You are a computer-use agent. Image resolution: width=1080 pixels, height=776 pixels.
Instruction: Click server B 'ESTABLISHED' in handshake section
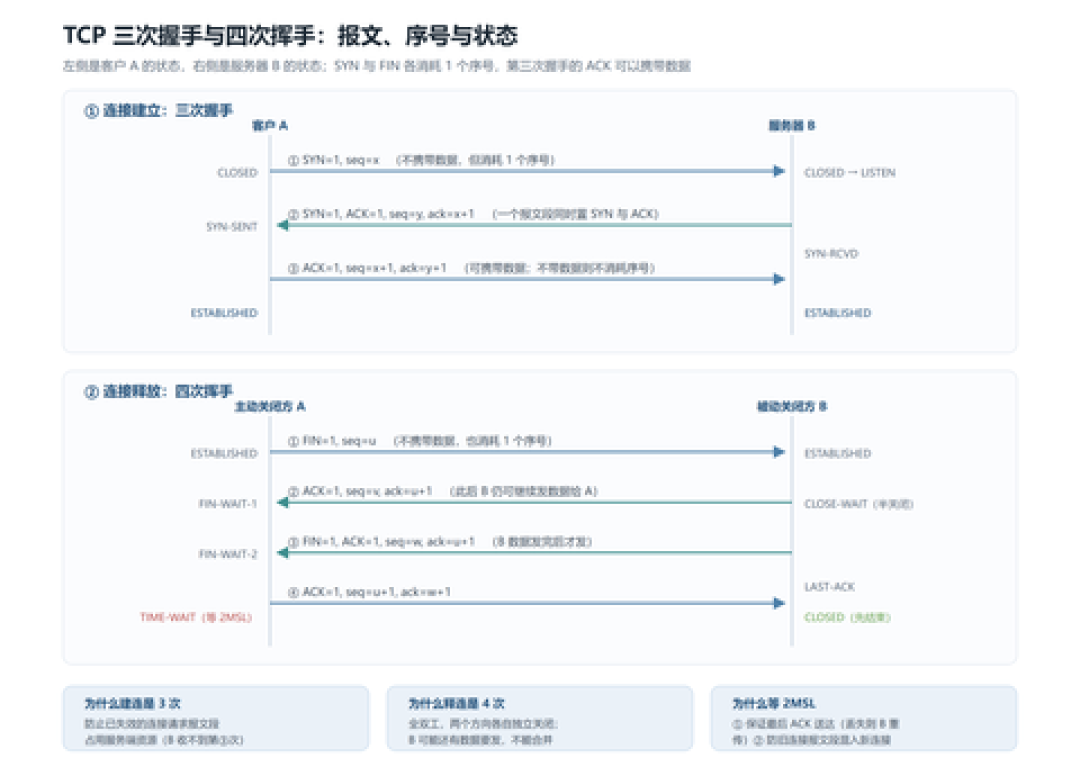click(838, 313)
